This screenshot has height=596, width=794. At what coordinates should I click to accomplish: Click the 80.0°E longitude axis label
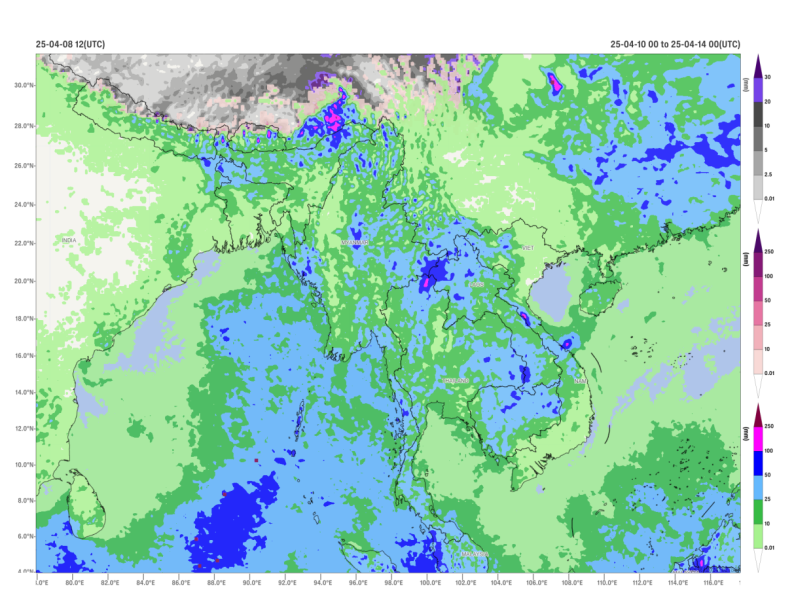pyautogui.click(x=74, y=583)
